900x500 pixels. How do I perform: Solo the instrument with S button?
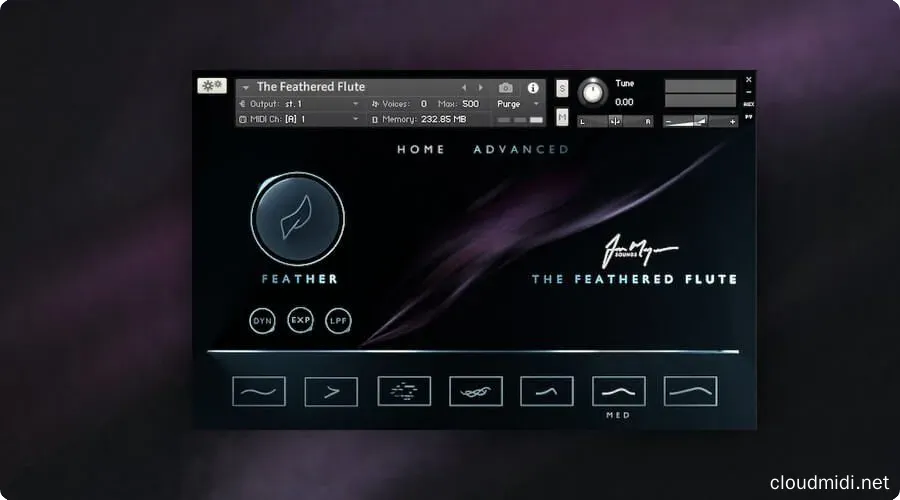coord(562,88)
